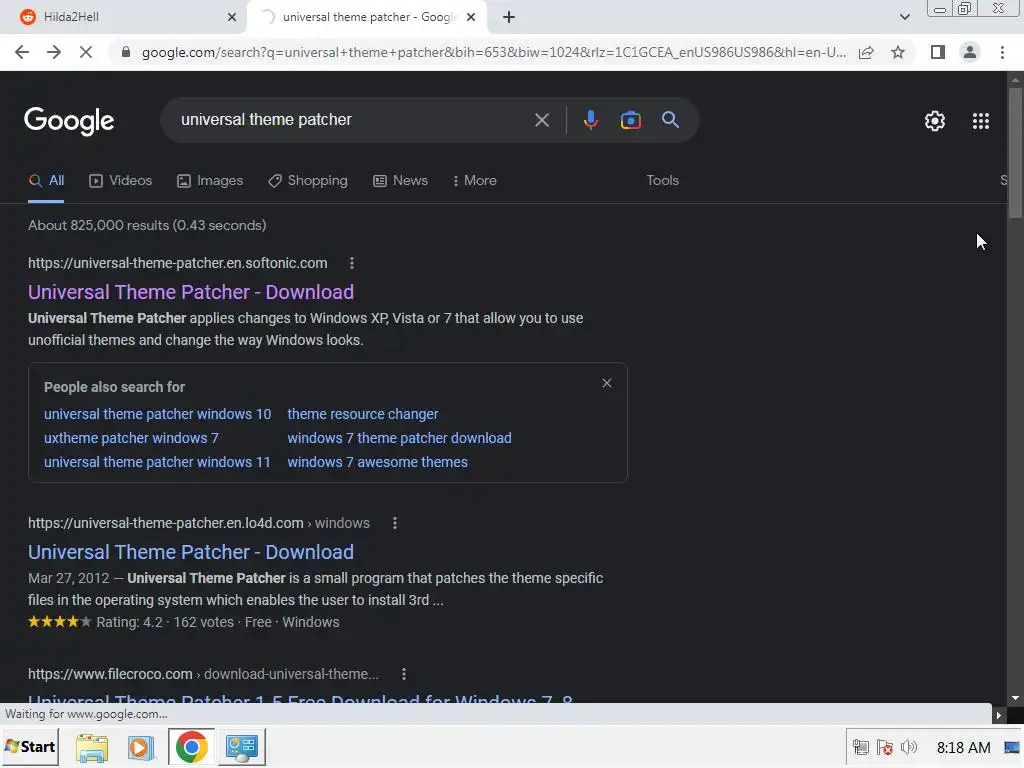The height and width of the screenshot is (768, 1024).
Task: Open the Chrome profile avatar
Action: coord(970,52)
